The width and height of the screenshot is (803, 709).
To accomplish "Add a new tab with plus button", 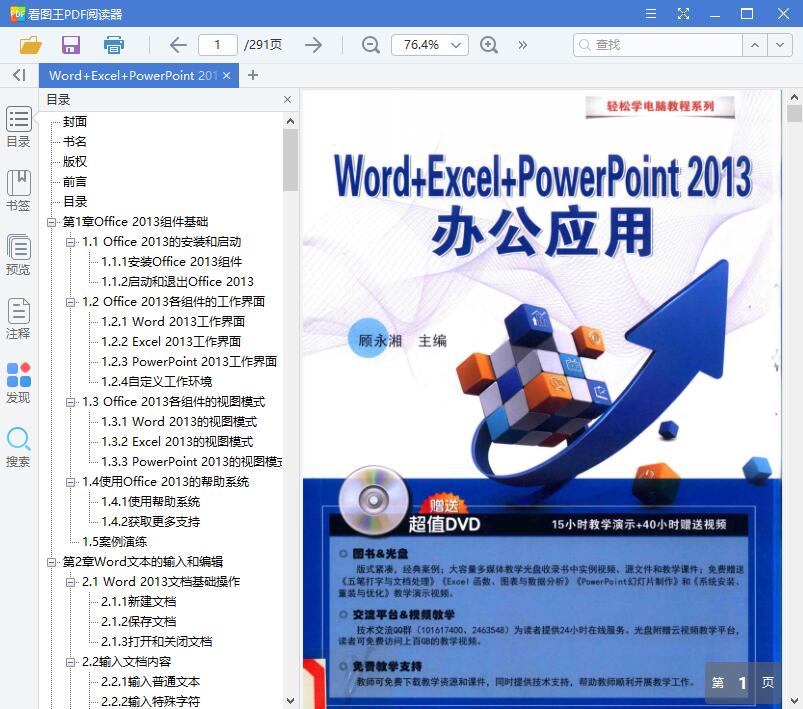I will [252, 75].
